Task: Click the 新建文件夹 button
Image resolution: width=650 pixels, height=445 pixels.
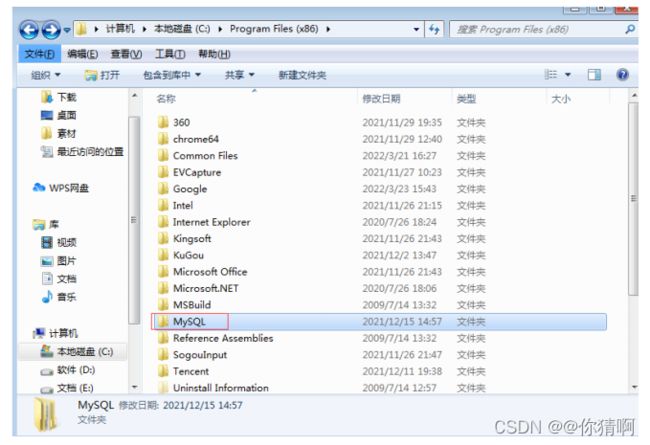Action: (x=302, y=75)
